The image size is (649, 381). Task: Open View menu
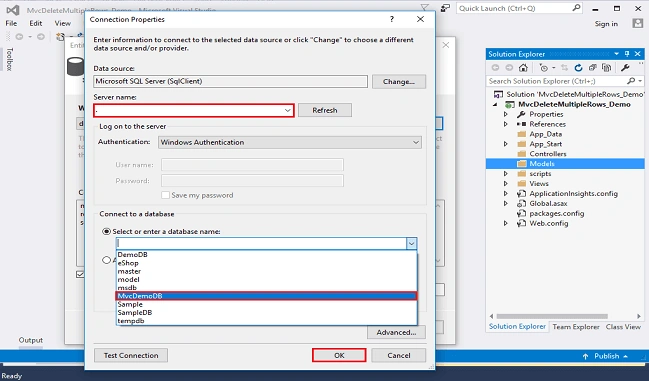[x=62, y=23]
